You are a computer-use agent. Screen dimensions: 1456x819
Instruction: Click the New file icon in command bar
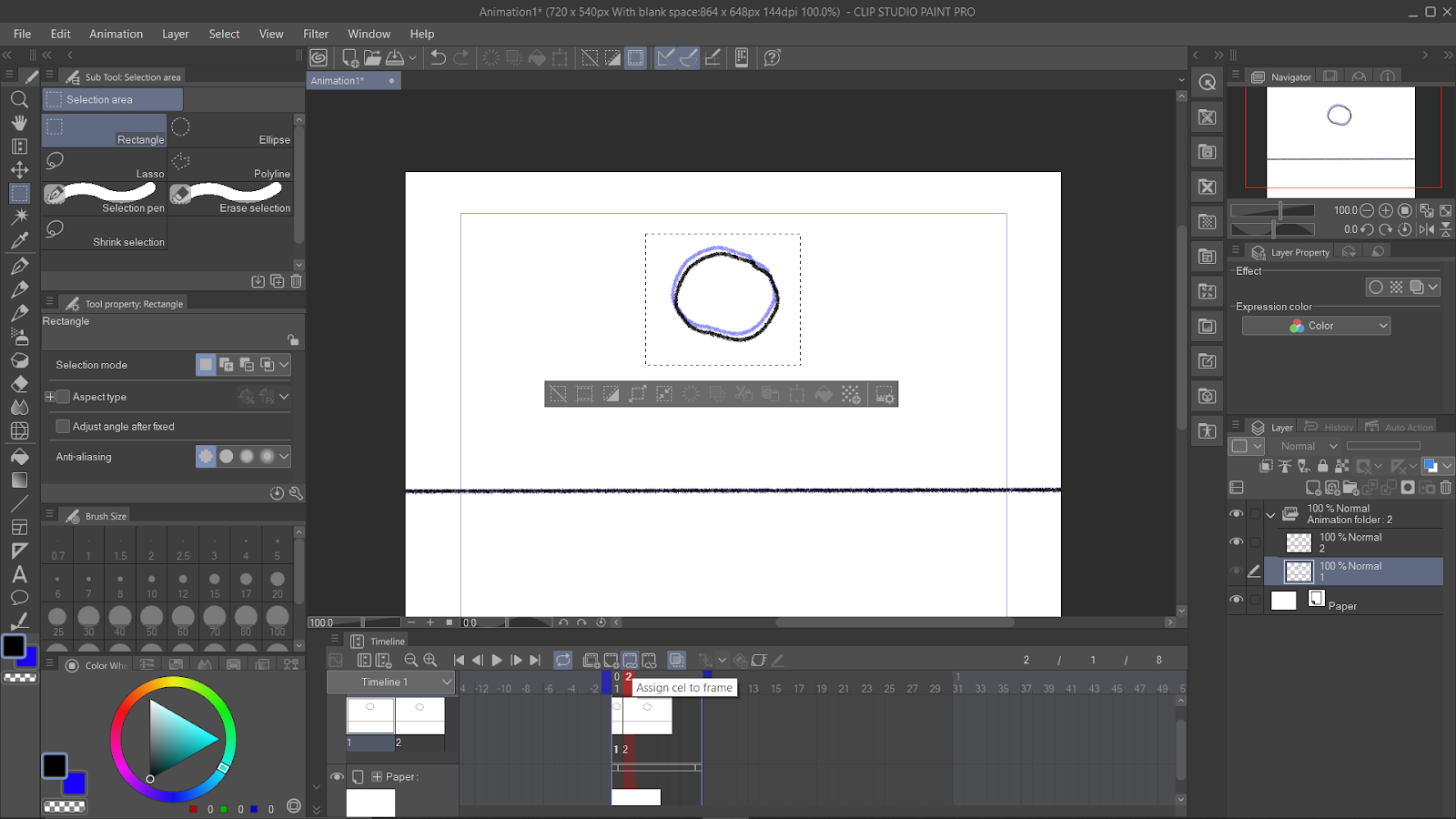pos(350,57)
